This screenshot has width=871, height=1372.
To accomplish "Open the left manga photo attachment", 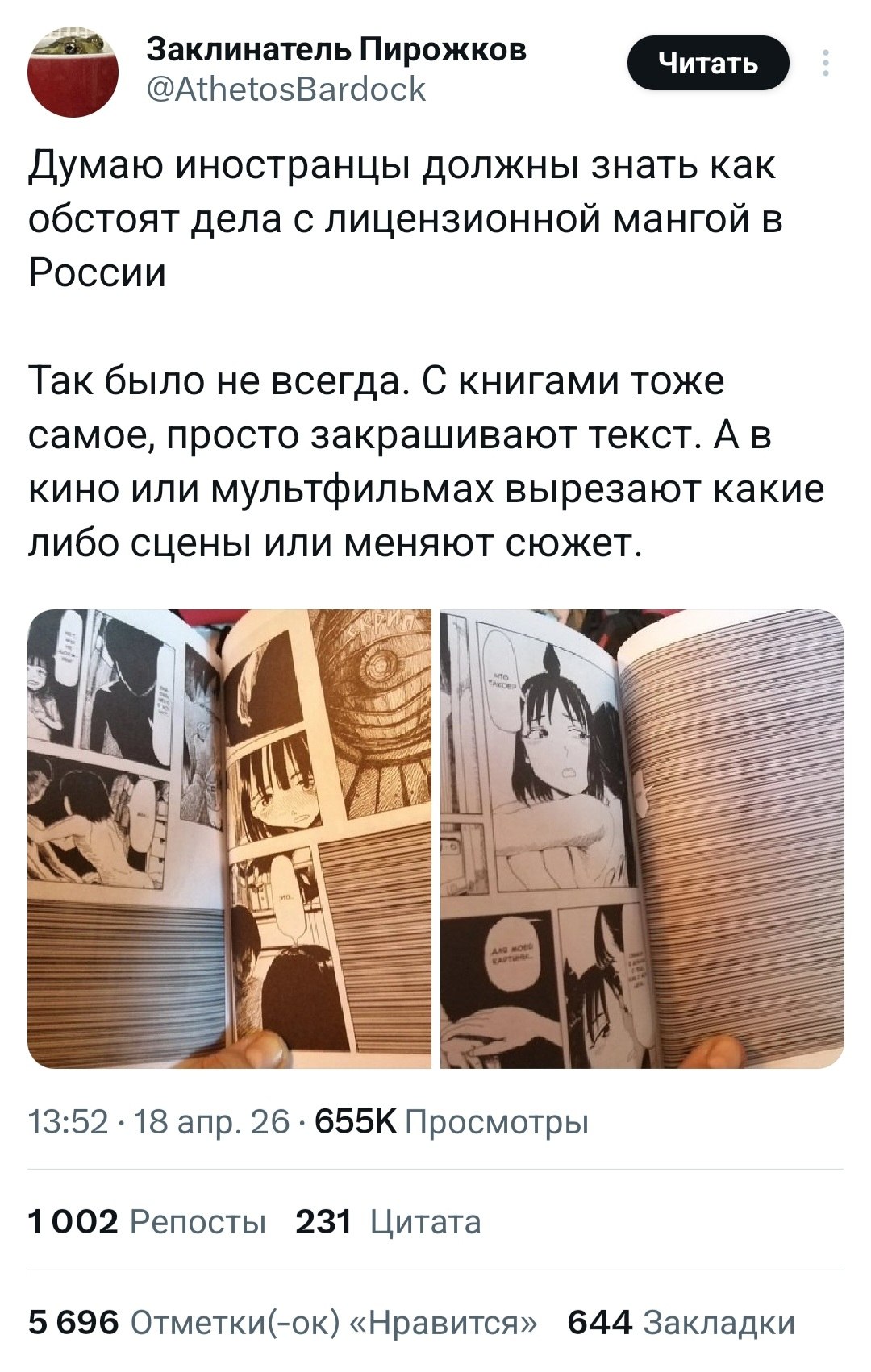I will point(230,839).
